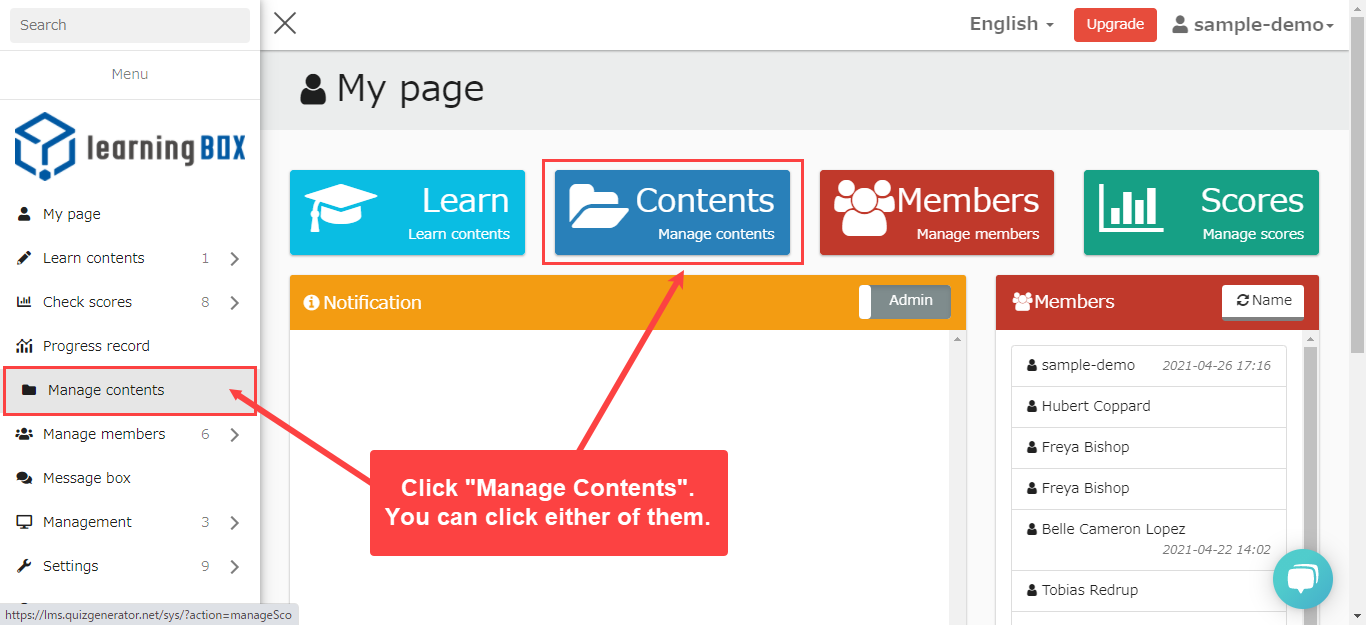
Task: Select Hubert Coppard in the members list
Action: (1096, 406)
